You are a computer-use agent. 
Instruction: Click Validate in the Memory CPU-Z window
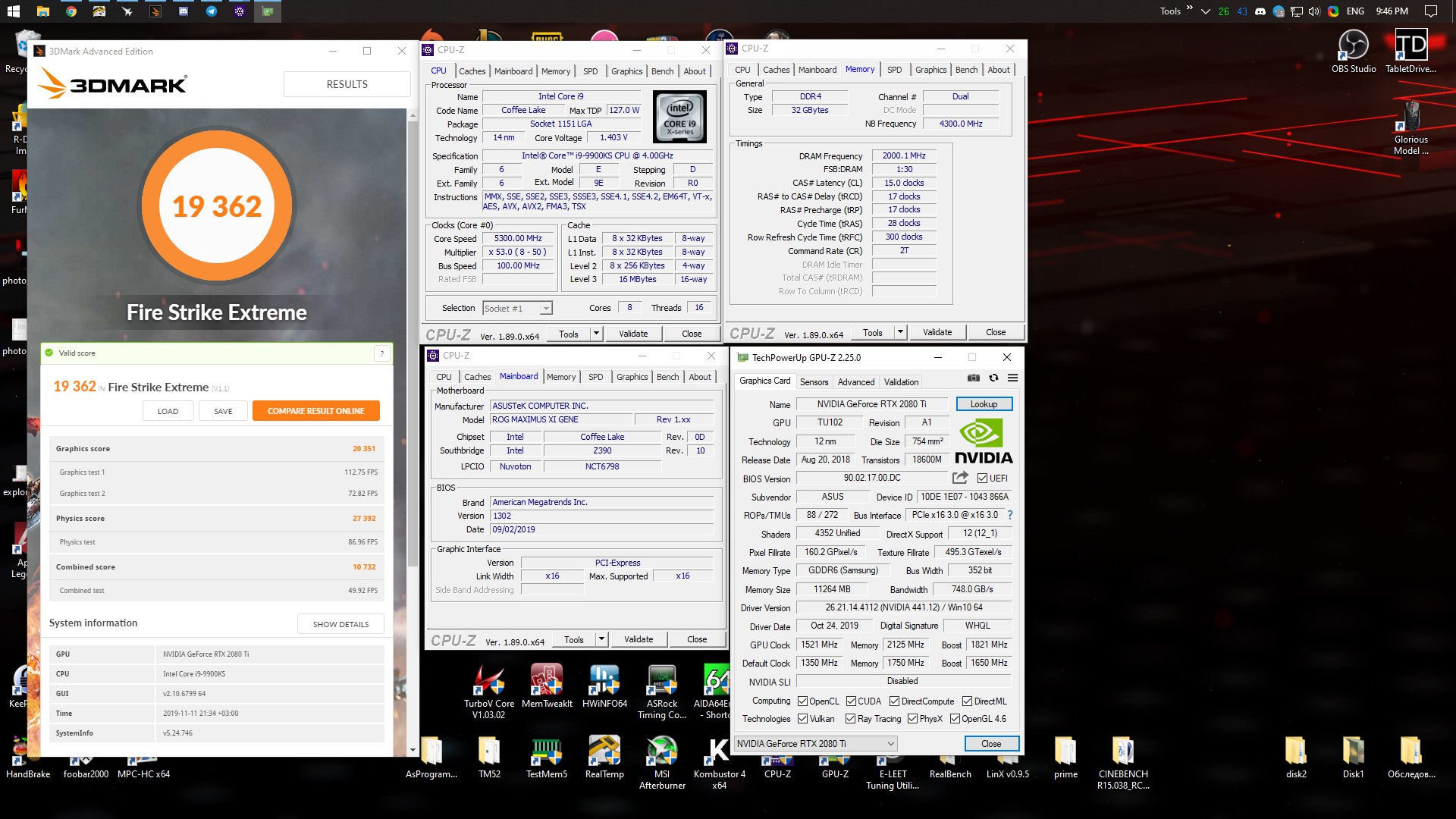937,332
